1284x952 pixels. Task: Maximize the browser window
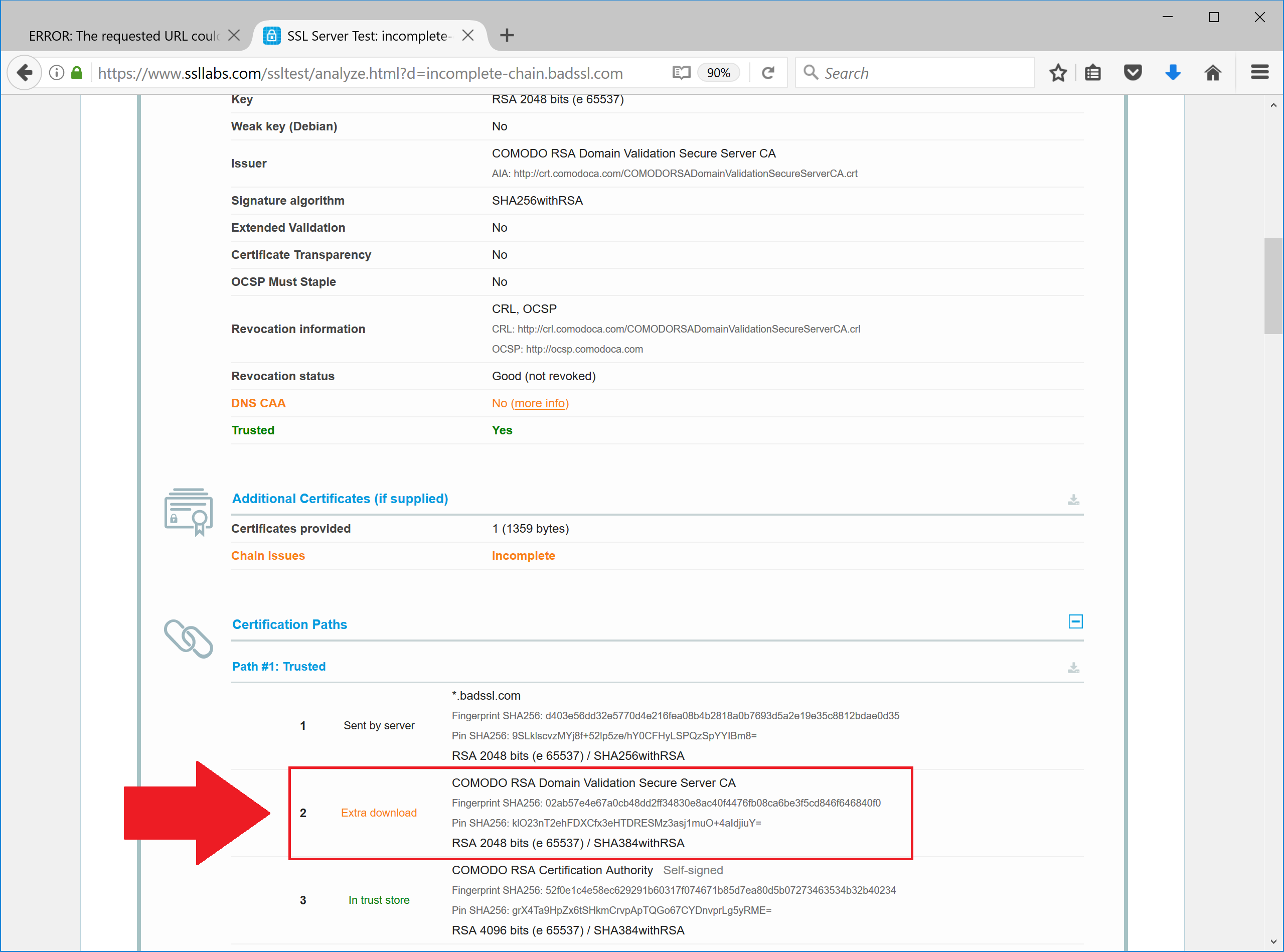point(1214,17)
